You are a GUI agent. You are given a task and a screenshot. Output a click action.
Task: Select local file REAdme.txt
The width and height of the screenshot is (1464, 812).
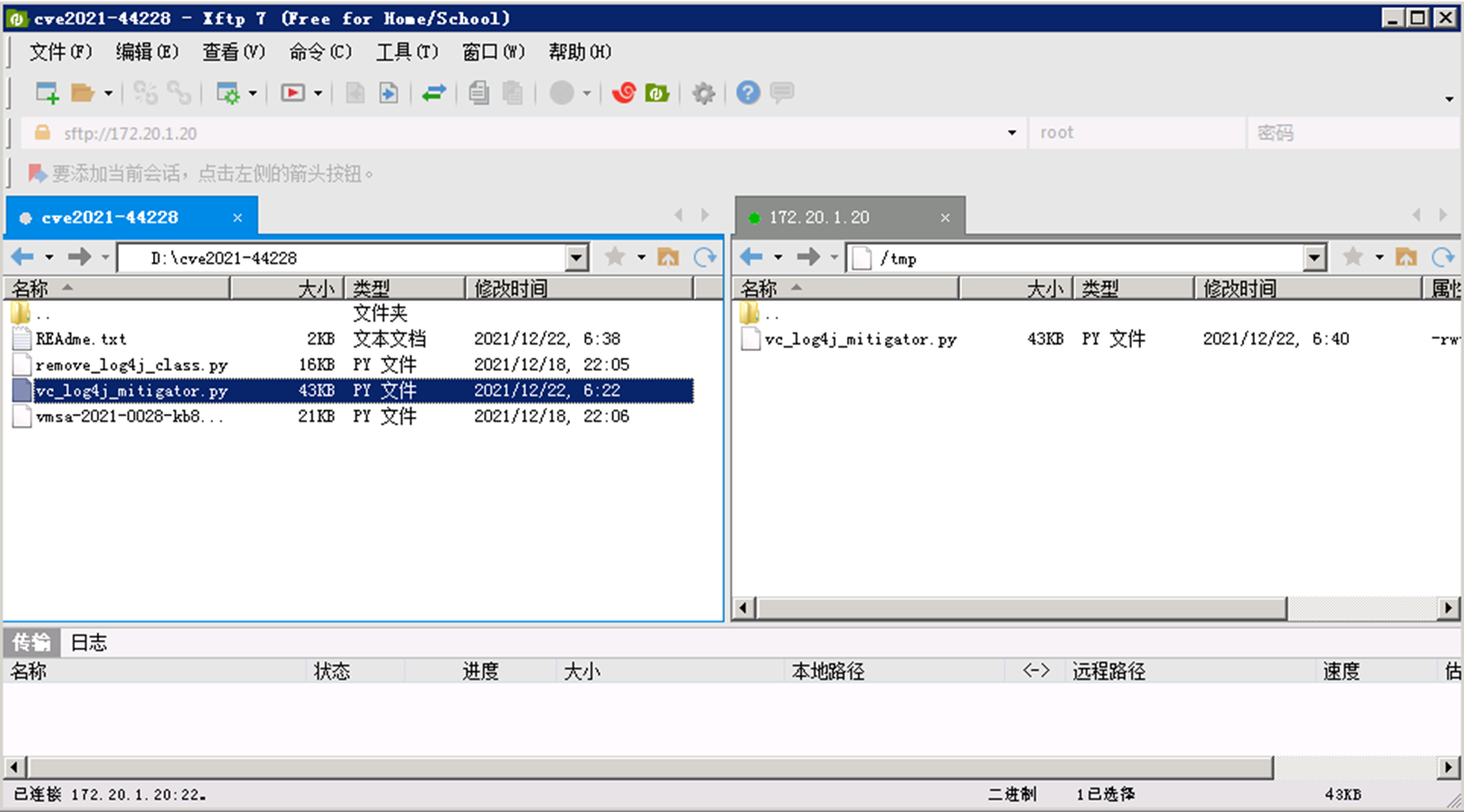point(353,339)
